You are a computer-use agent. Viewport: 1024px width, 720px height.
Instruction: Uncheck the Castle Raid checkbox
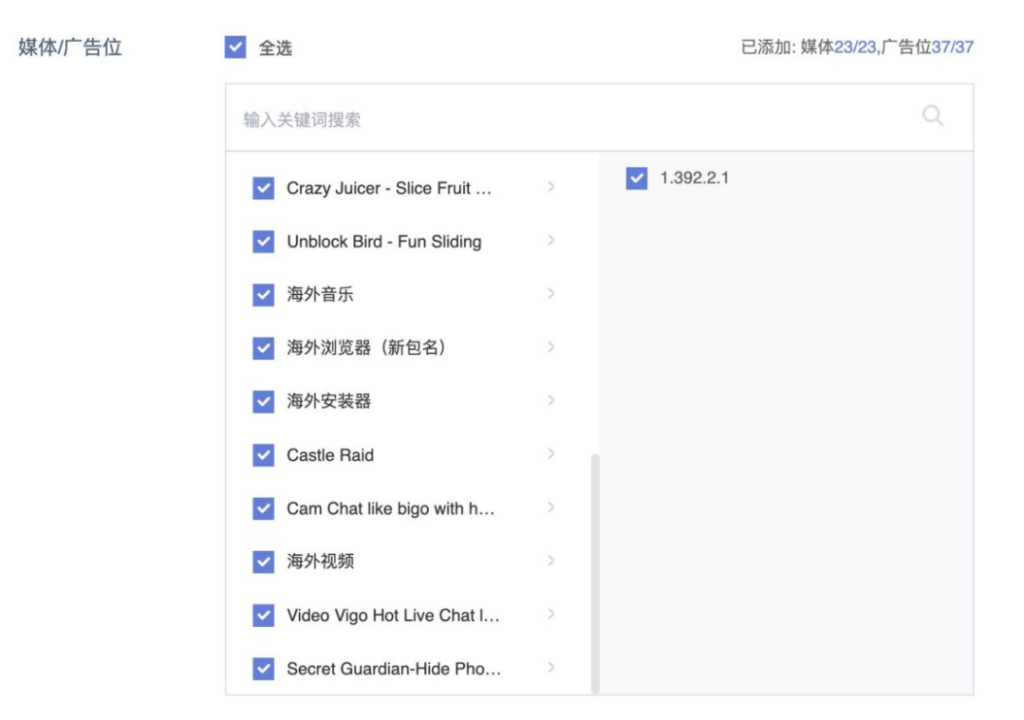coord(263,455)
